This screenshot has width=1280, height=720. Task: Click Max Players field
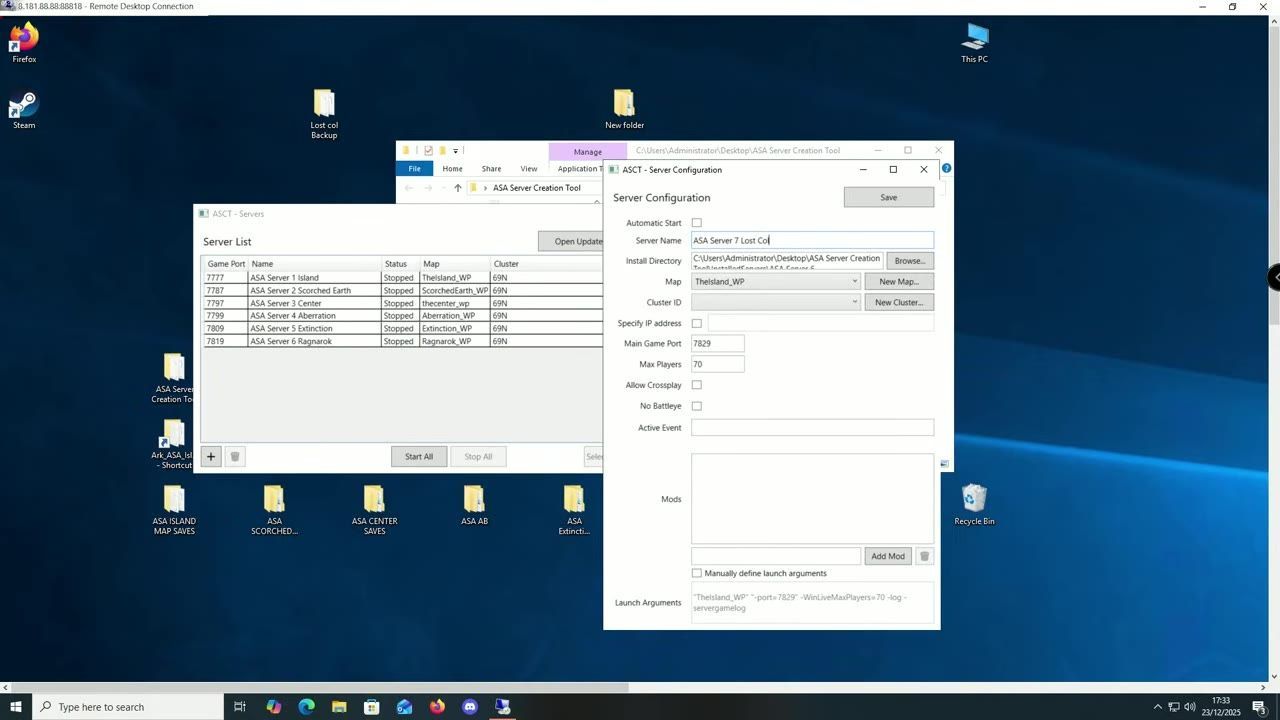click(717, 364)
